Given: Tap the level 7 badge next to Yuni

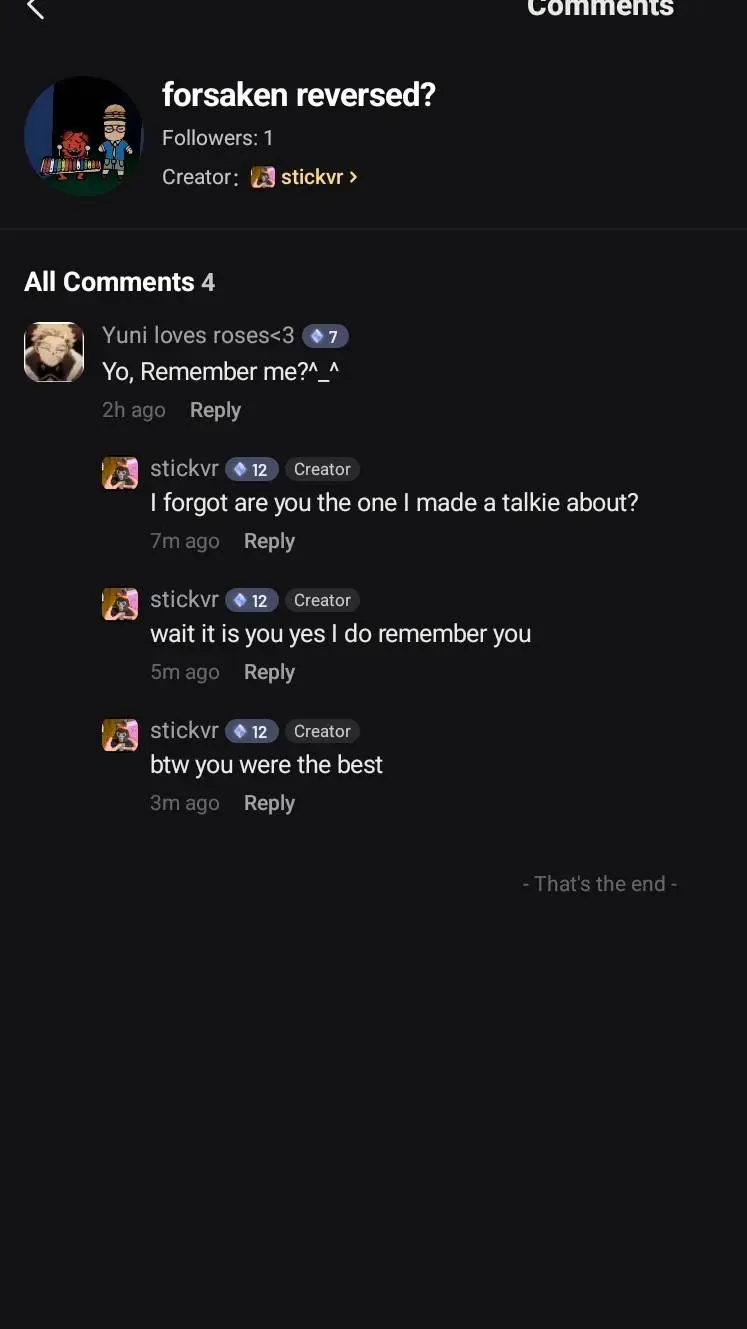Looking at the screenshot, I should coord(325,337).
